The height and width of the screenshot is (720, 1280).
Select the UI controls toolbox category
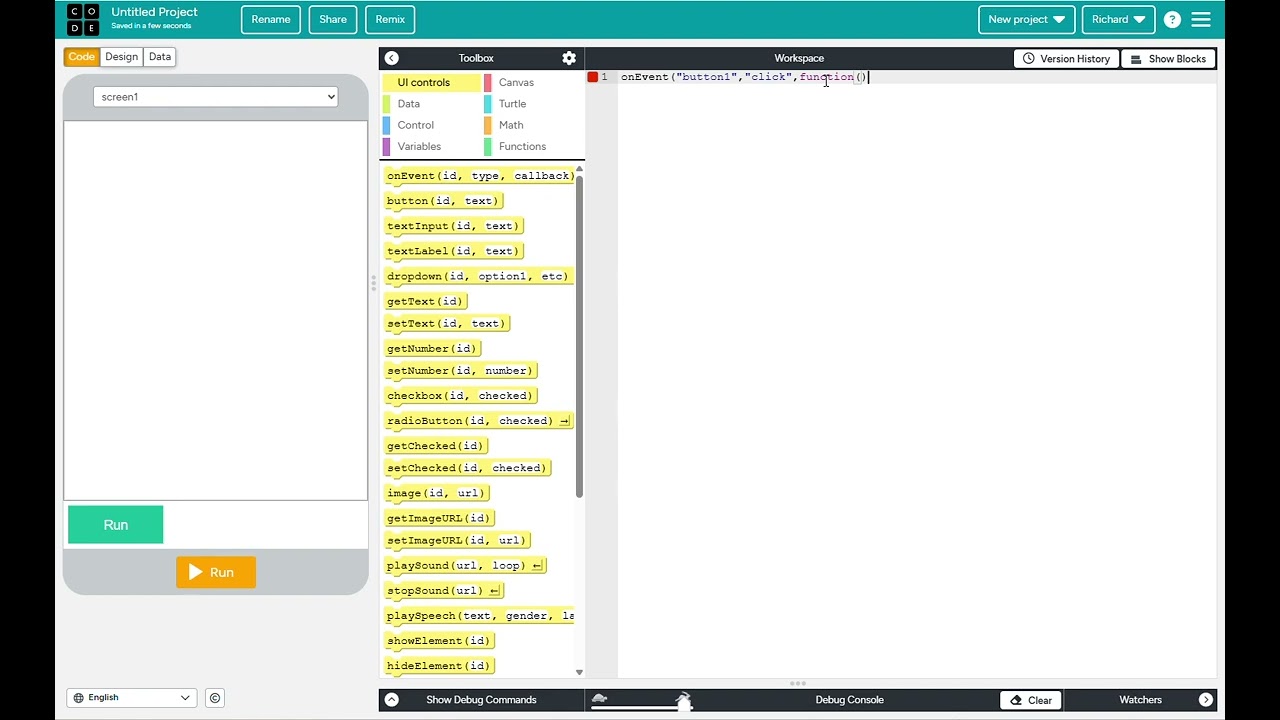pyautogui.click(x=431, y=83)
